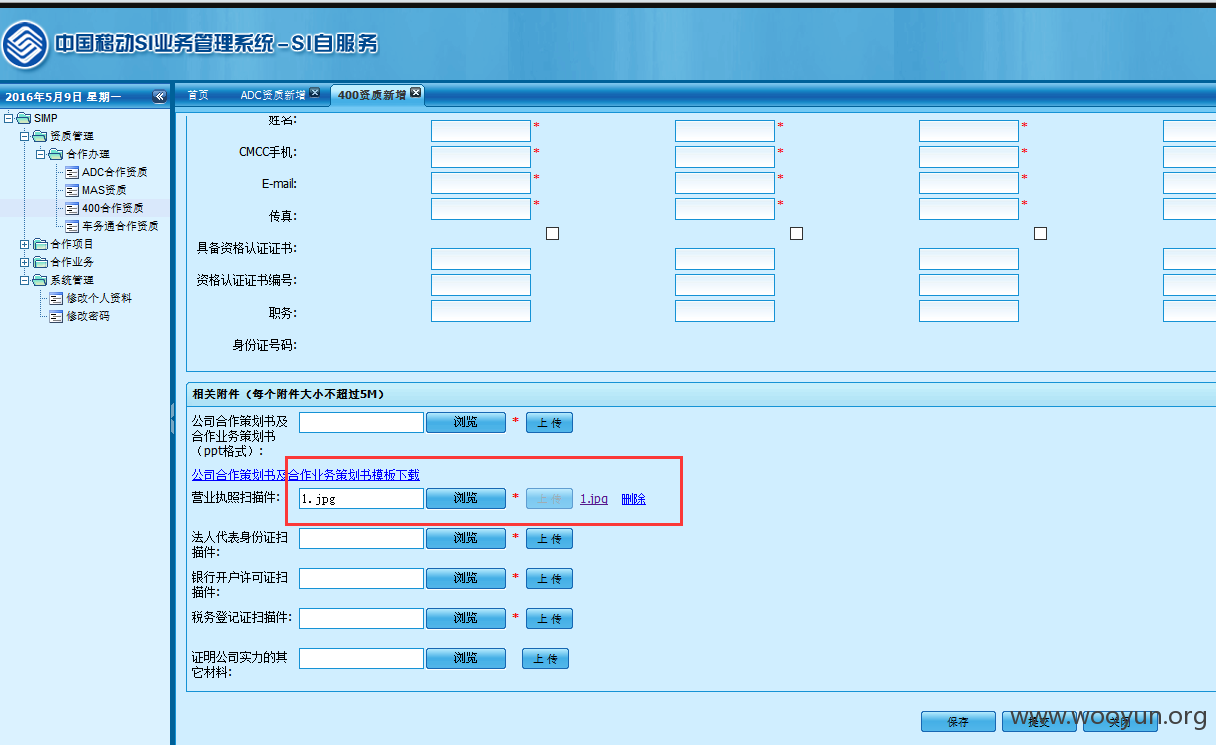Collapse the 系统管理 tree node

[x=24, y=280]
